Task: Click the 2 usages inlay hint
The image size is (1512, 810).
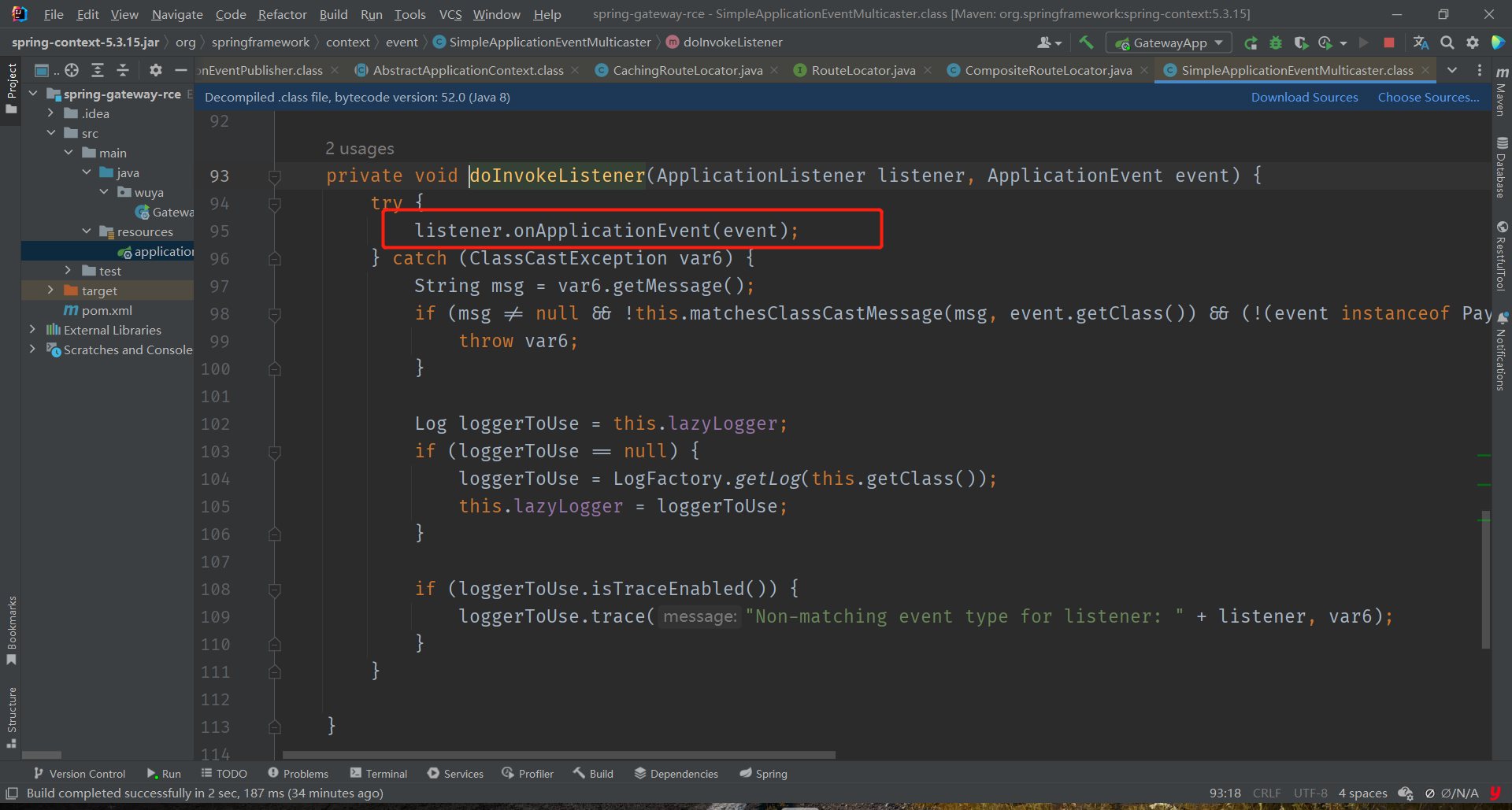Action: (x=359, y=149)
